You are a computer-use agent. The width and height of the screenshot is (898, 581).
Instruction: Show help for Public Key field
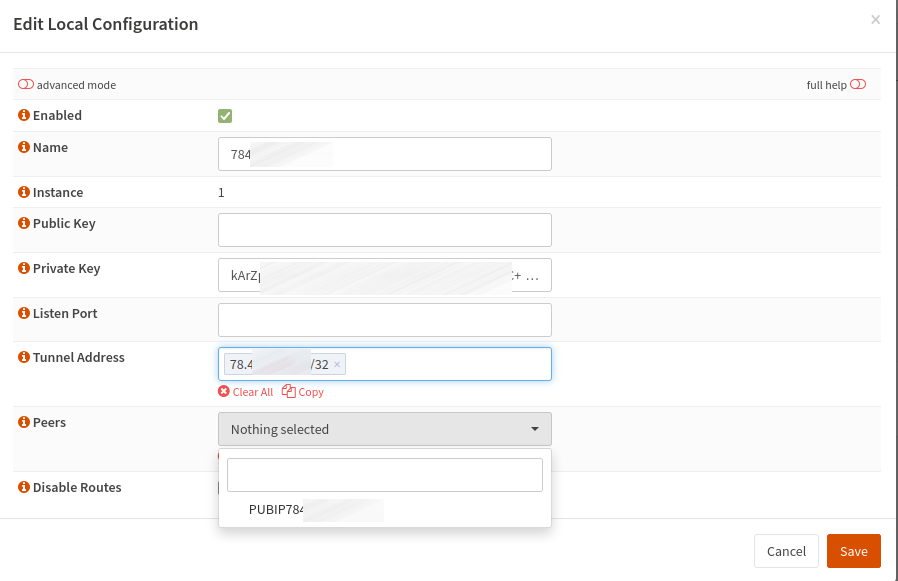click(24, 224)
